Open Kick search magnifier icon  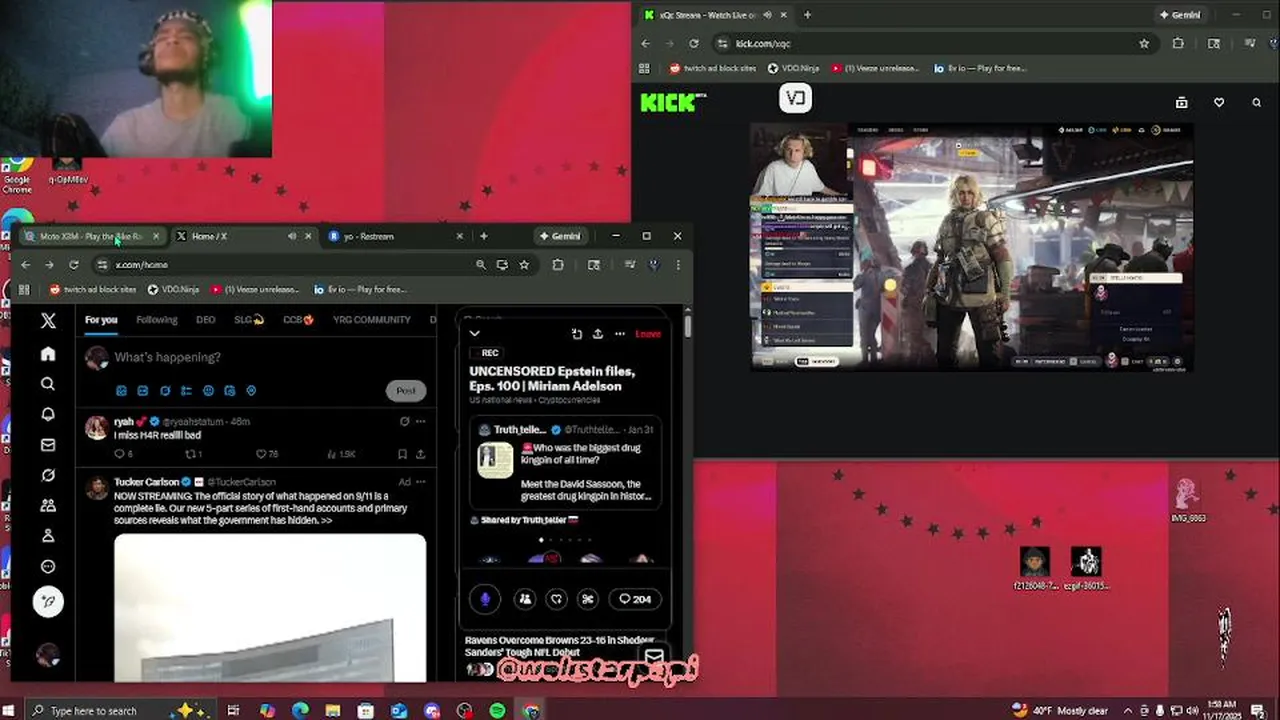point(1257,102)
